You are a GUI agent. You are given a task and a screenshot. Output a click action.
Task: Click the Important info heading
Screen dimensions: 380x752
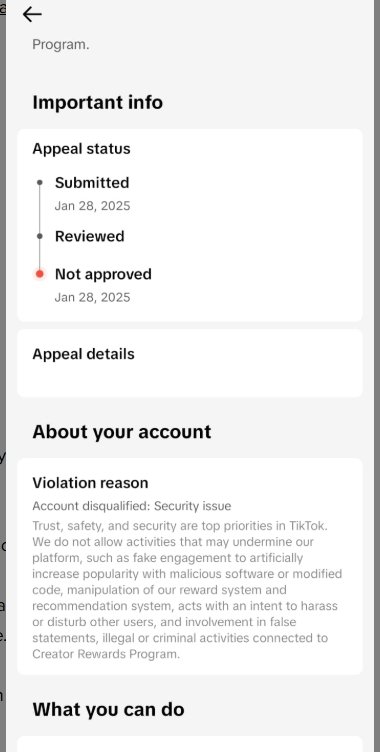(97, 102)
